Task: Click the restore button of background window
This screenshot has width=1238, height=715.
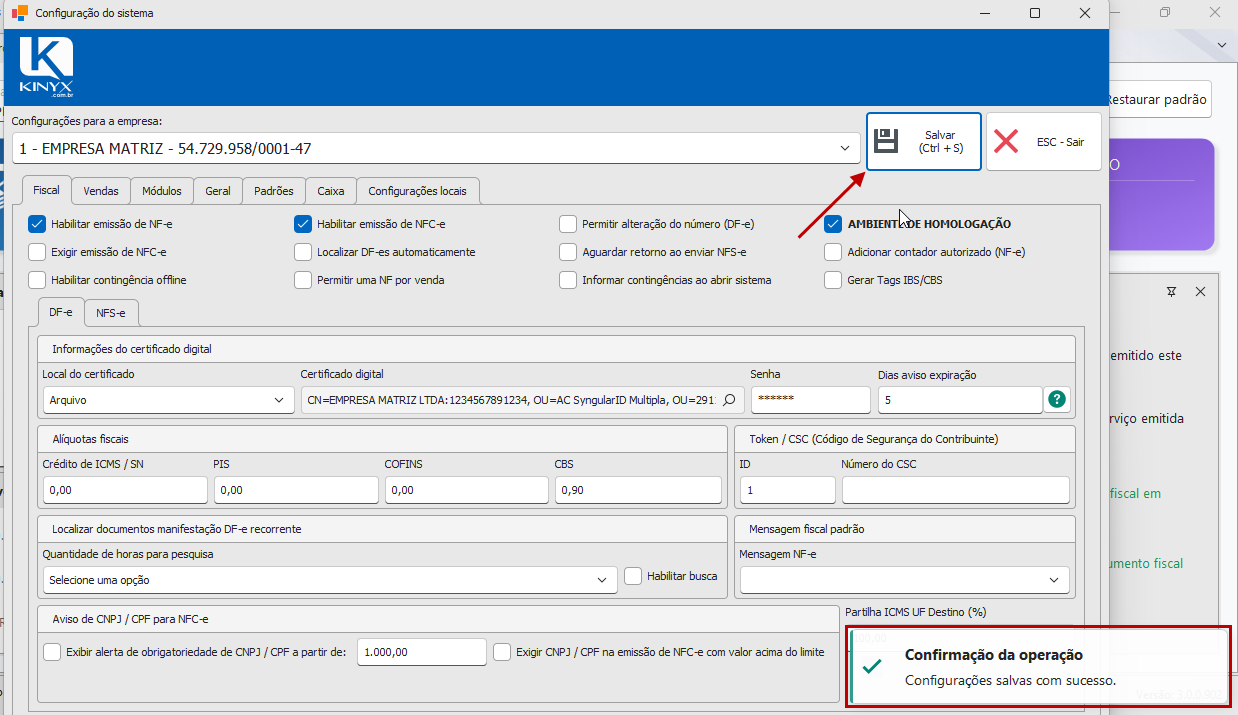Action: coord(1165,13)
